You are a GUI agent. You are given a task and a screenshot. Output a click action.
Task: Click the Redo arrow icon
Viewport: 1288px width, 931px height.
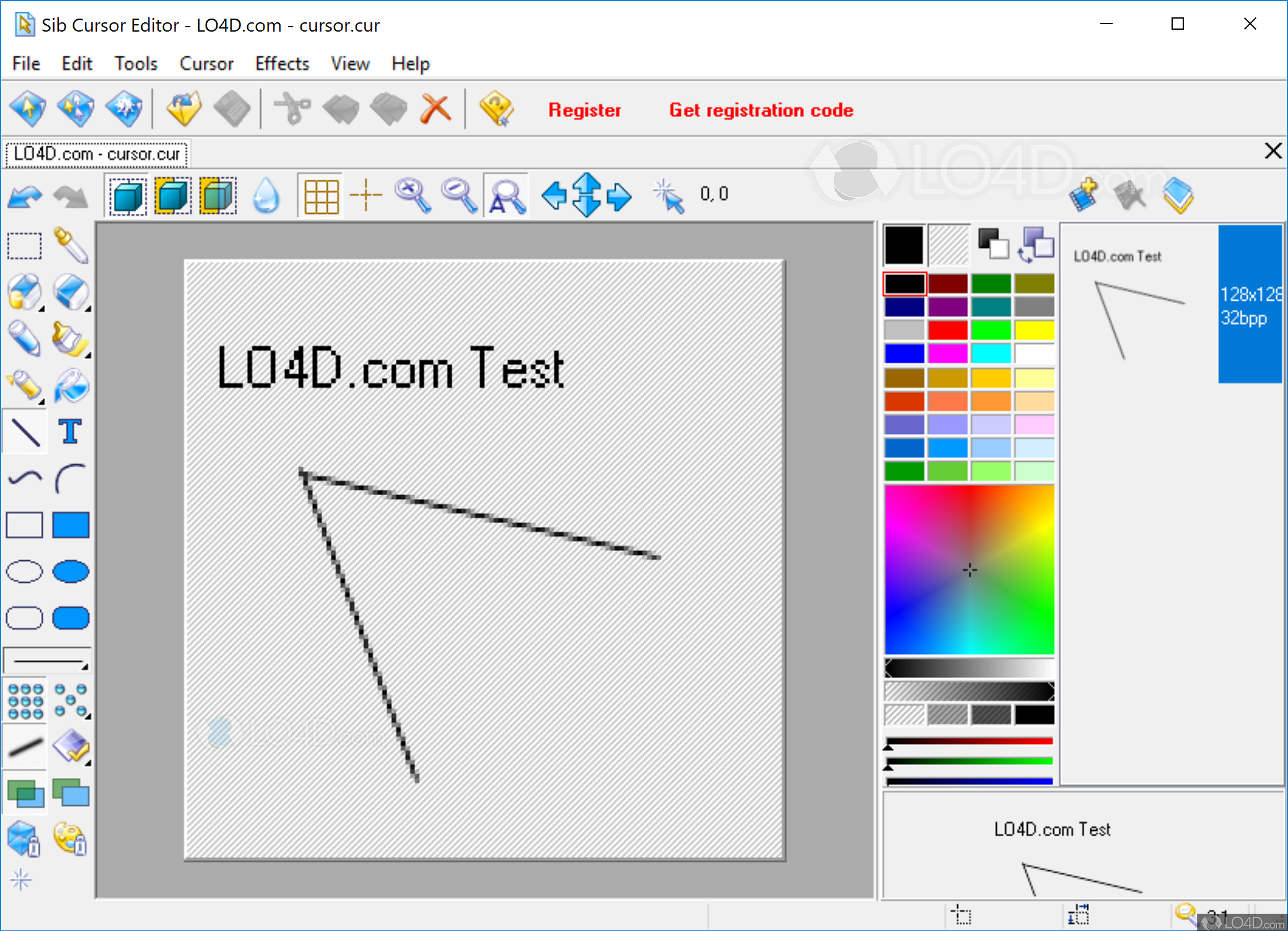[70, 196]
